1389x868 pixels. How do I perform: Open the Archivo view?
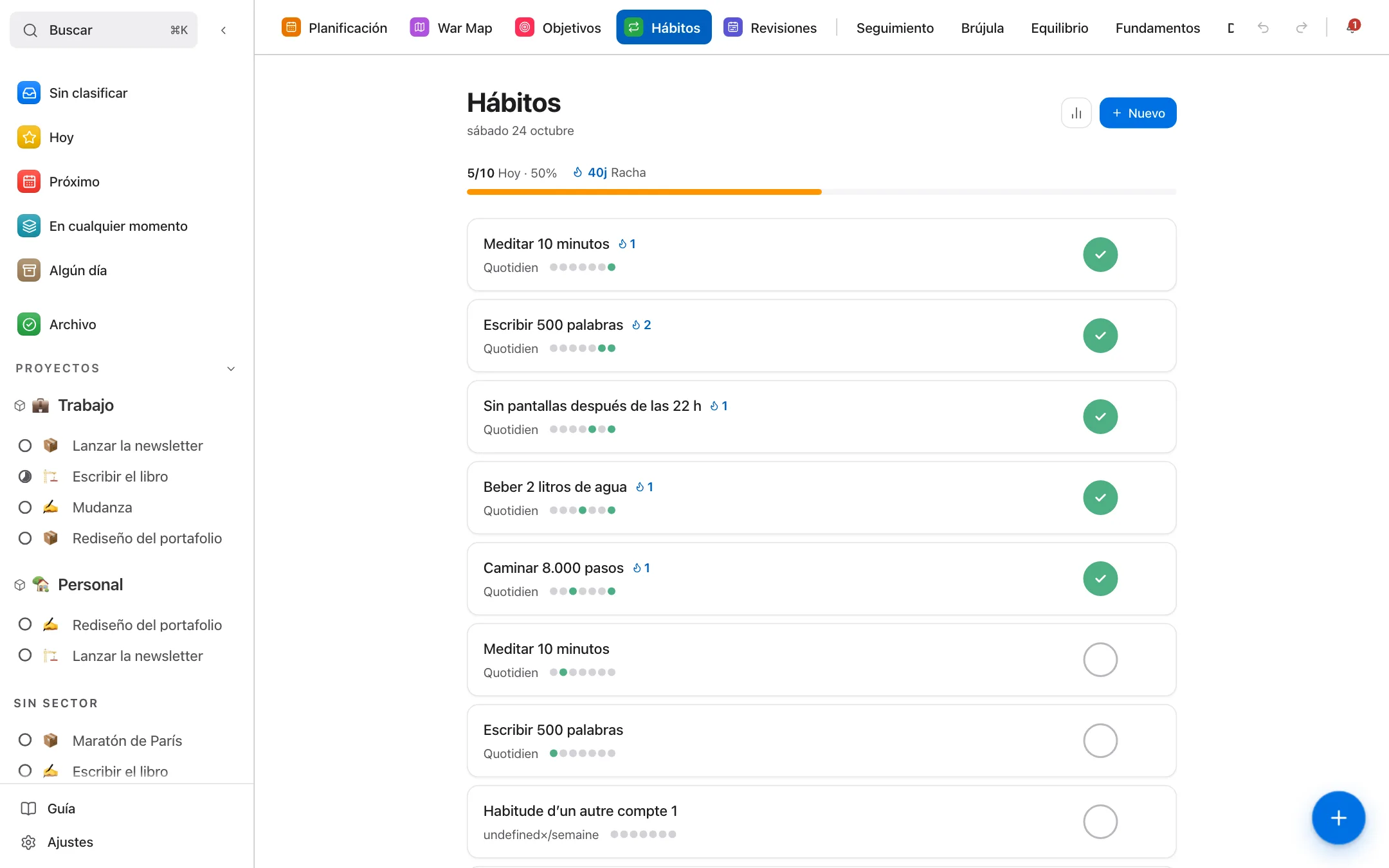coord(57,325)
